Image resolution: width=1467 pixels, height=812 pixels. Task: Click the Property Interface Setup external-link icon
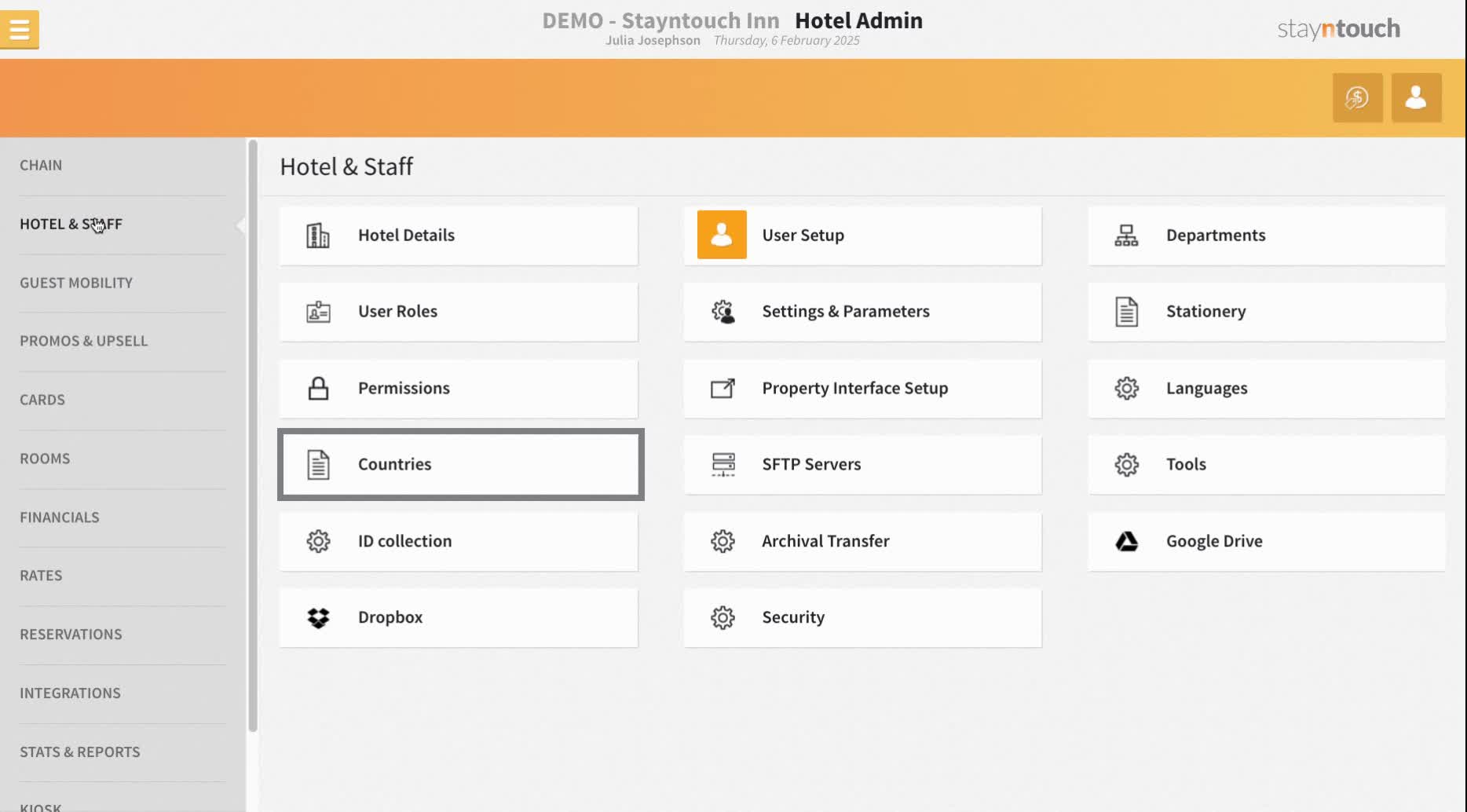pos(723,388)
